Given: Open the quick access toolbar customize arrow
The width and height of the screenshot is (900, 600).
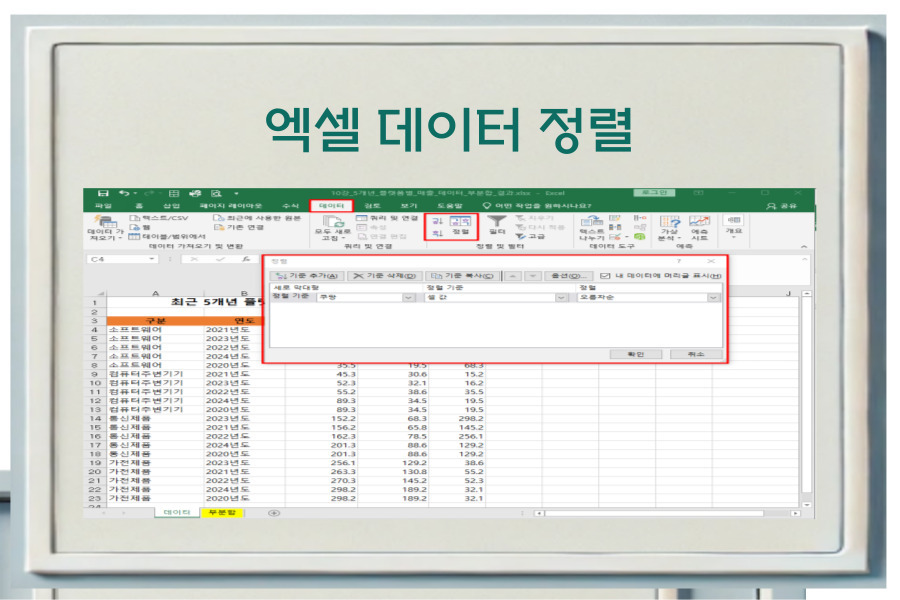Looking at the screenshot, I should point(236,193).
